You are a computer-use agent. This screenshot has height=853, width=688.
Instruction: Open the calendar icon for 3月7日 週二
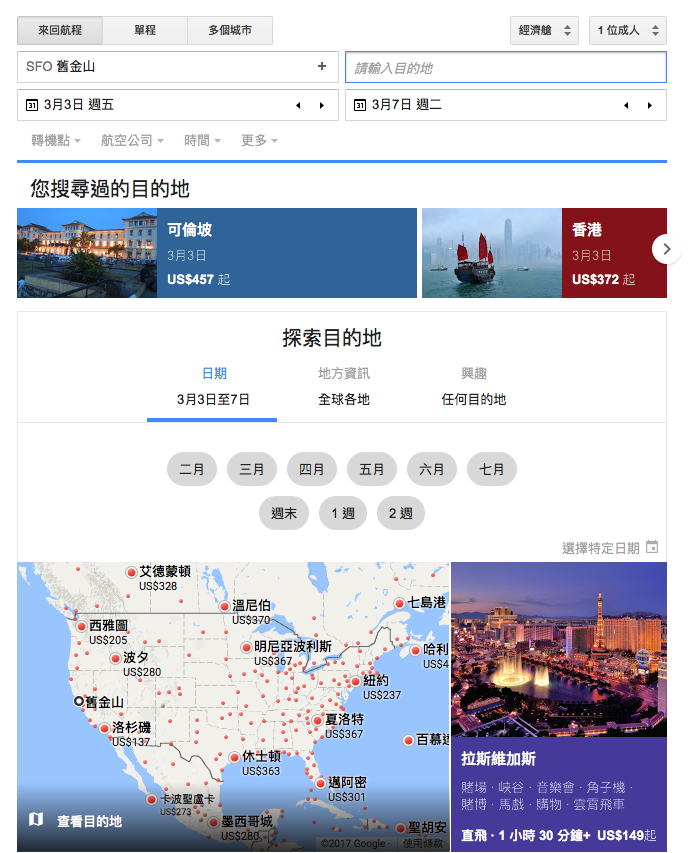pyautogui.click(x=360, y=105)
